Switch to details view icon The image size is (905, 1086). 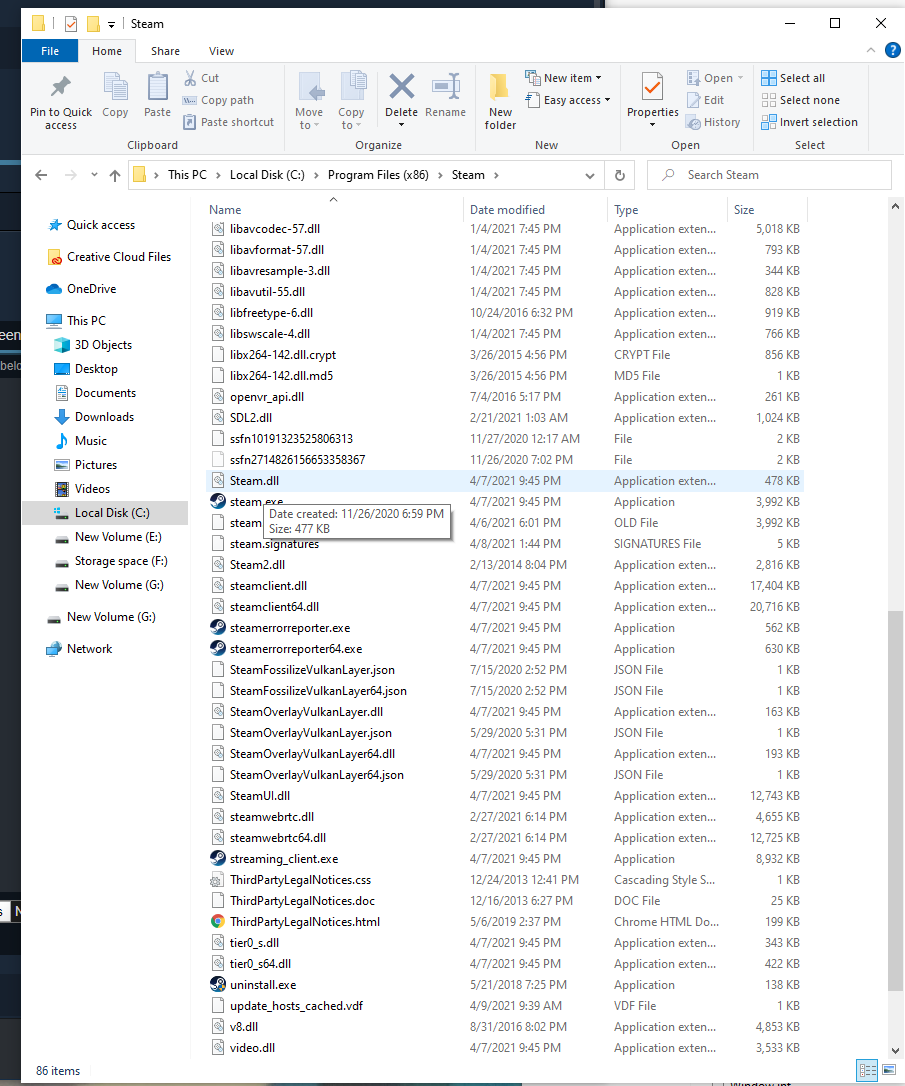(868, 1070)
